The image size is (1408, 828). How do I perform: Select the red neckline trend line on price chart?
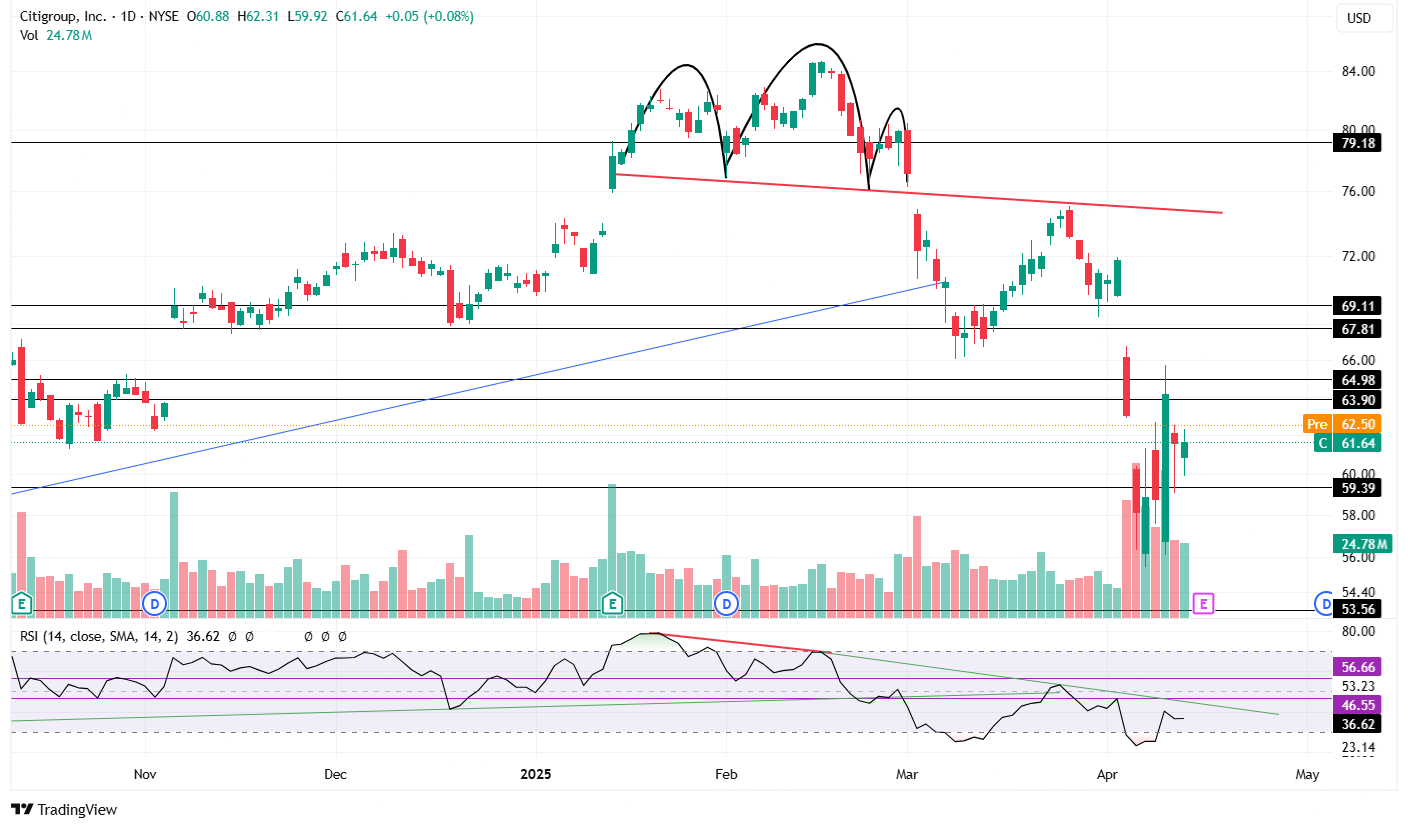(920, 194)
